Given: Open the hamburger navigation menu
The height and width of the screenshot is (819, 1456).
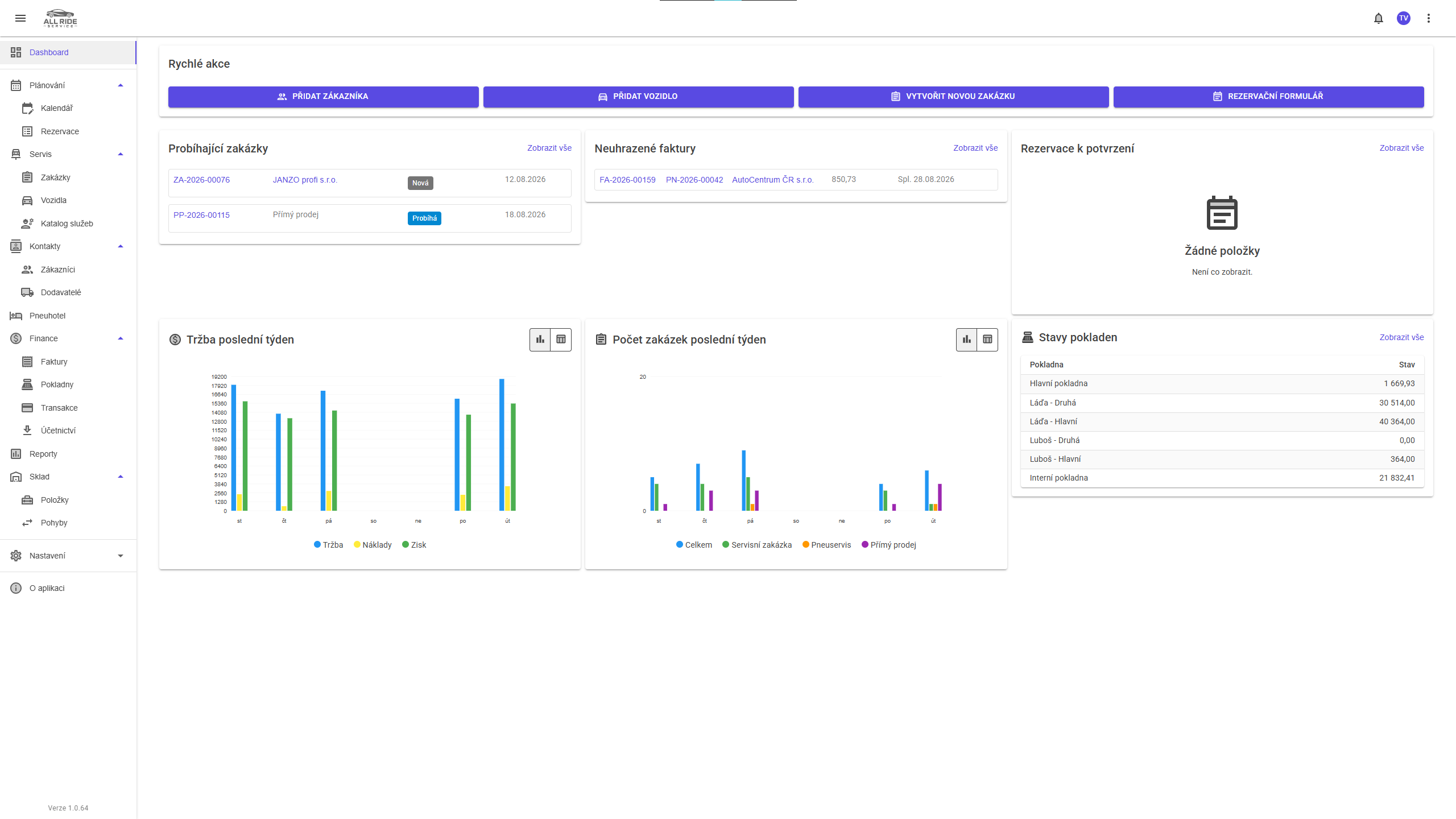Looking at the screenshot, I should [20, 18].
